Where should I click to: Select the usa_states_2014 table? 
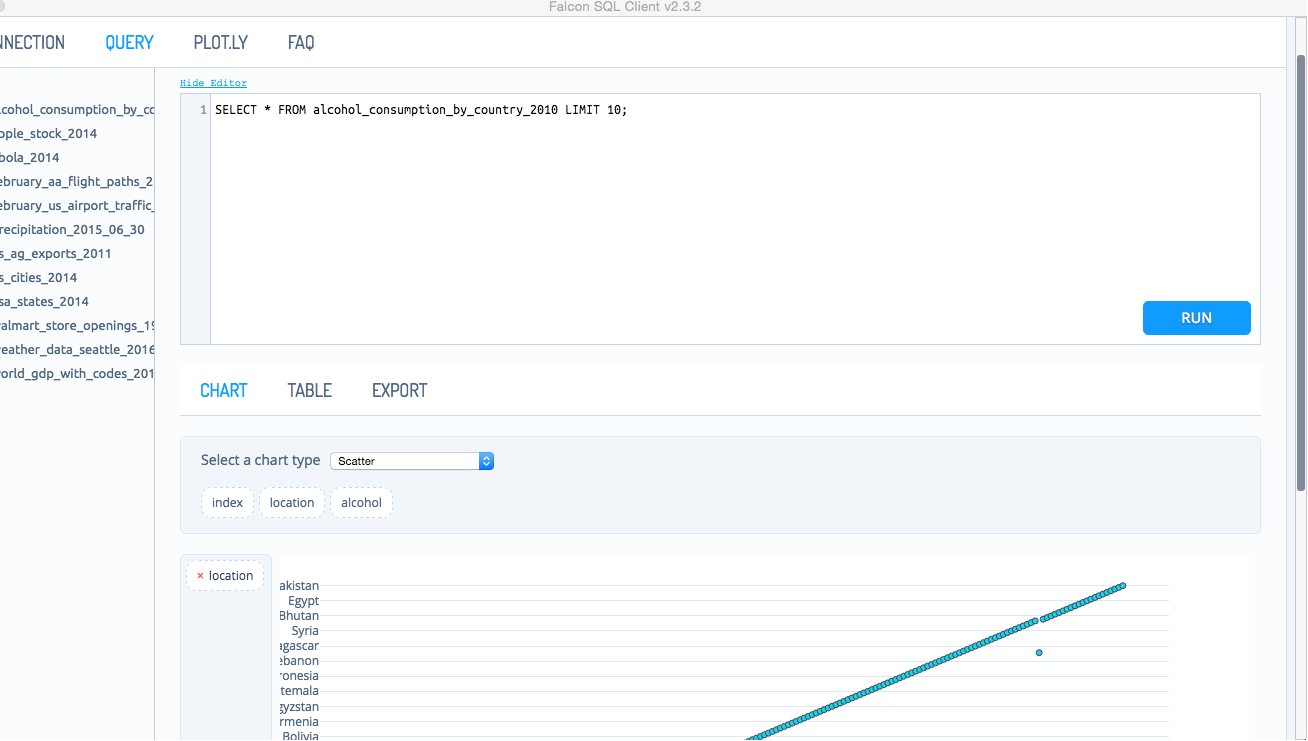(x=46, y=301)
